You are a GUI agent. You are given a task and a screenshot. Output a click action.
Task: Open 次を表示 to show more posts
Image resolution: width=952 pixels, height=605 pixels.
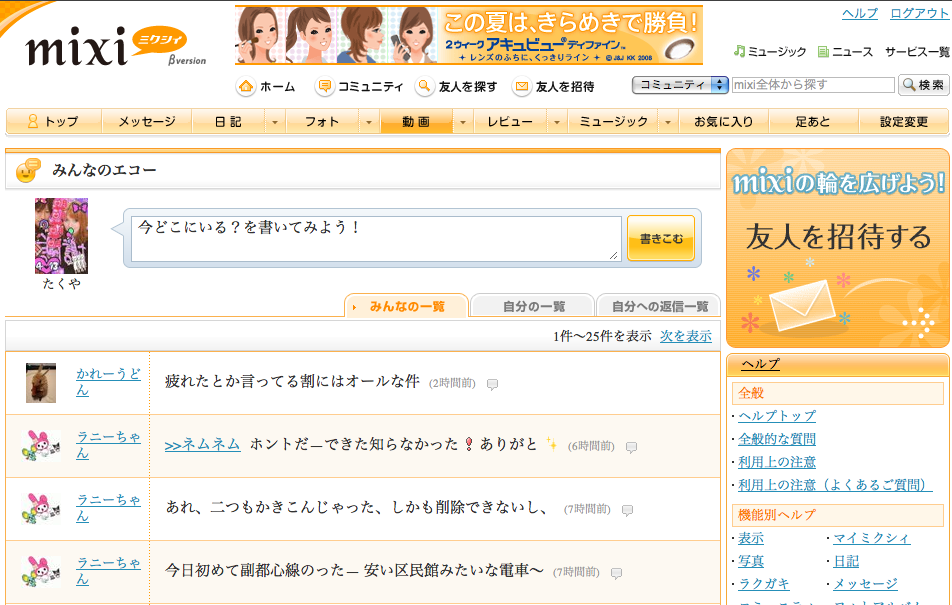(x=688, y=336)
